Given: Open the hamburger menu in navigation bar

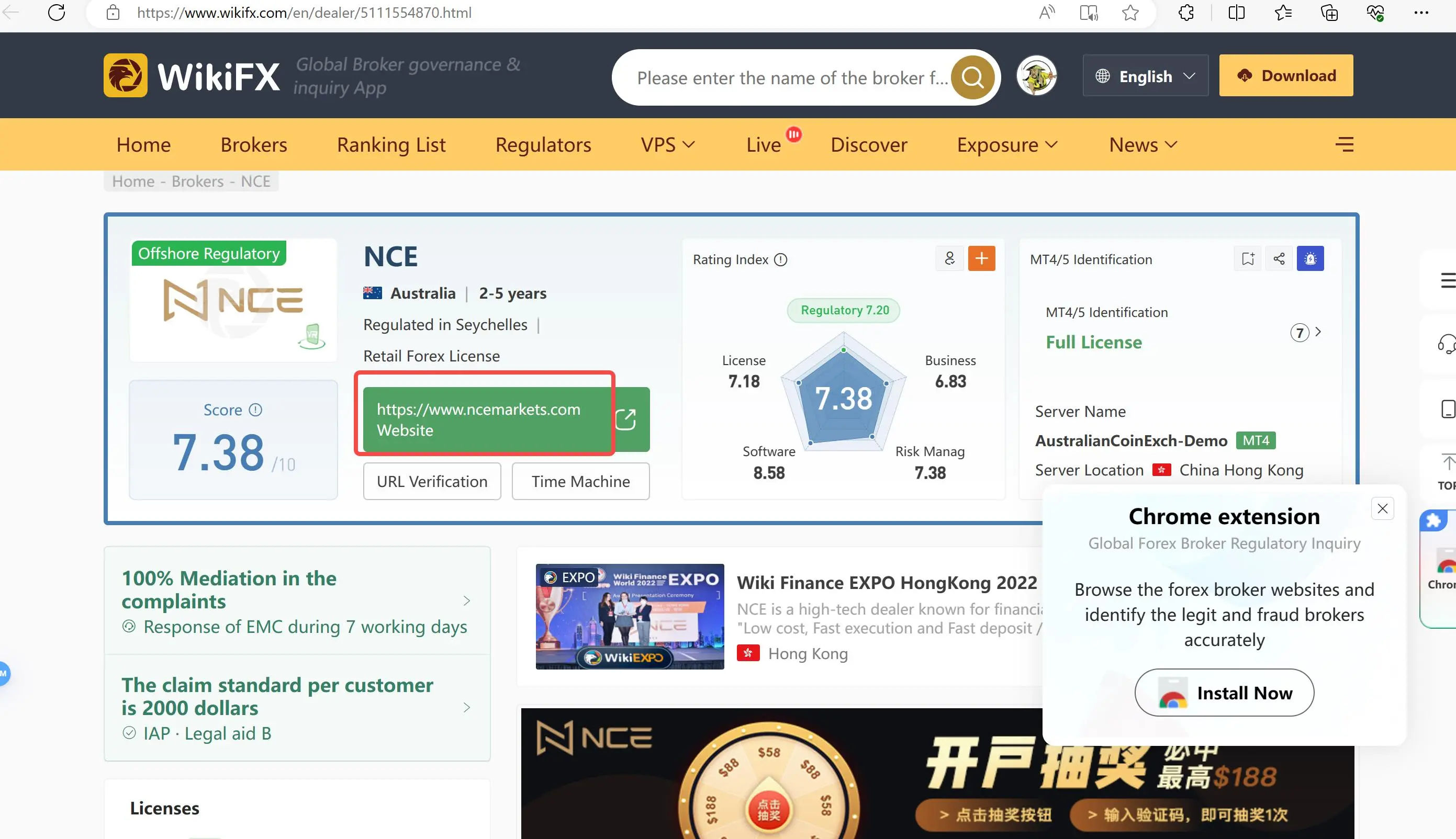Looking at the screenshot, I should 1344,144.
